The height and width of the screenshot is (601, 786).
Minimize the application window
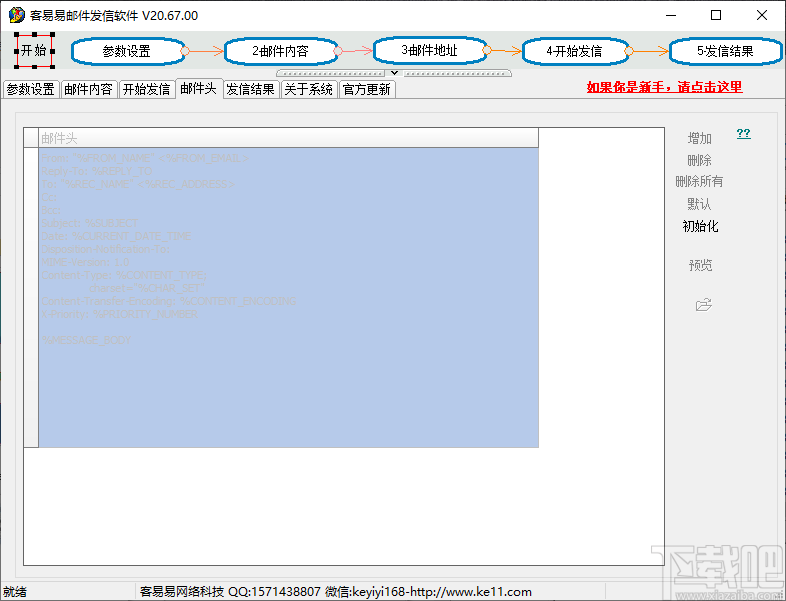671,15
